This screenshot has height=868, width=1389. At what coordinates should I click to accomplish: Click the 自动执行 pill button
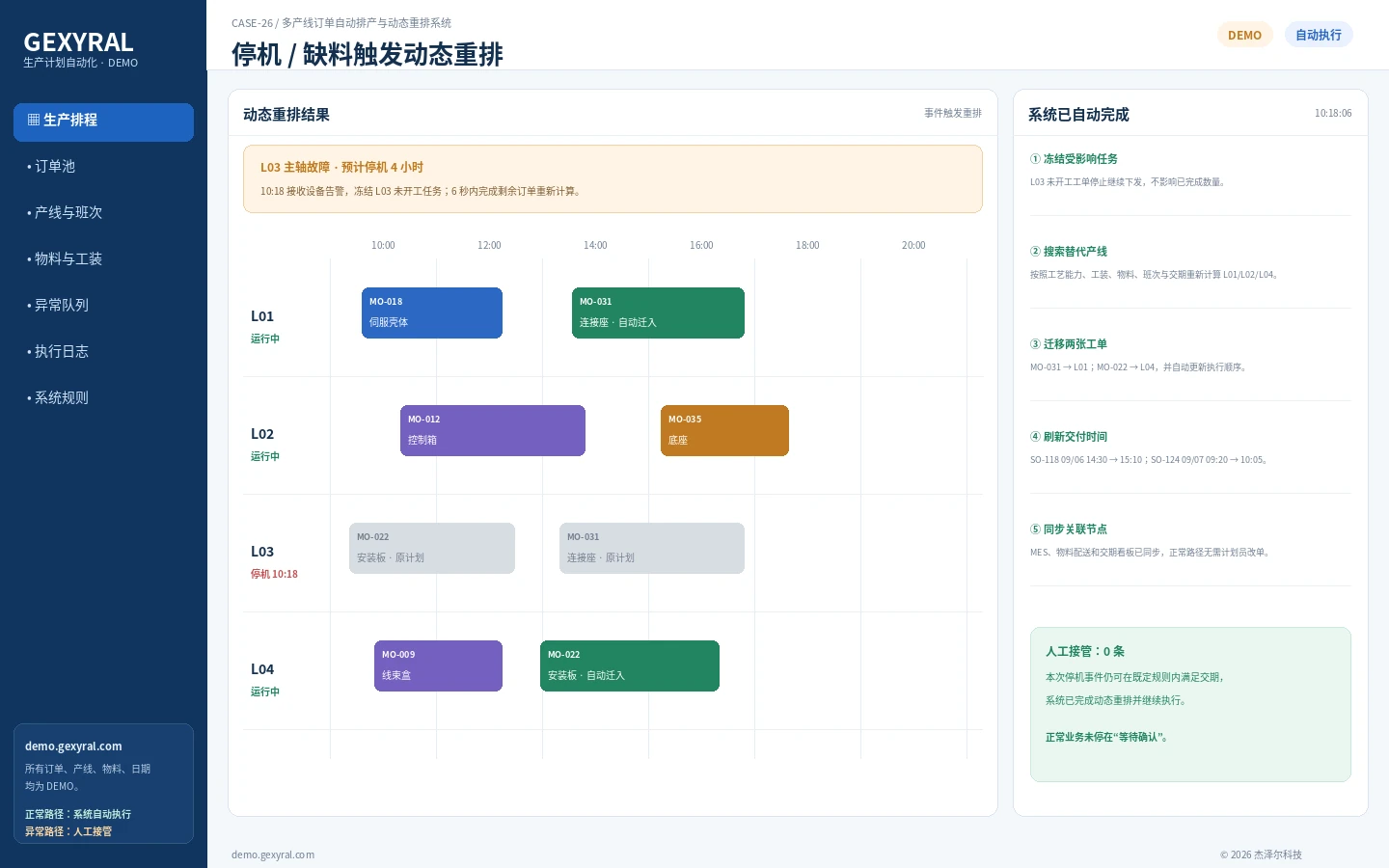pos(1319,35)
